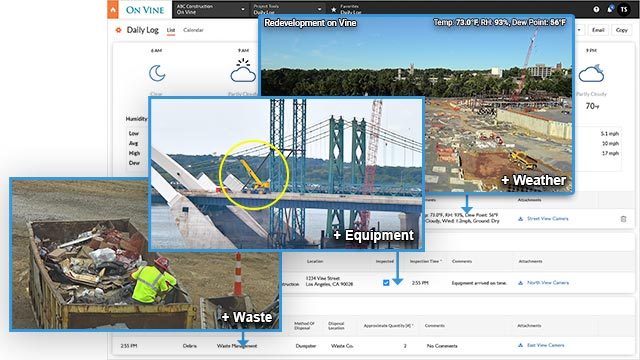This screenshot has height=360, width=640.
Task: Delete the weather entry with trash icon
Action: point(623,219)
